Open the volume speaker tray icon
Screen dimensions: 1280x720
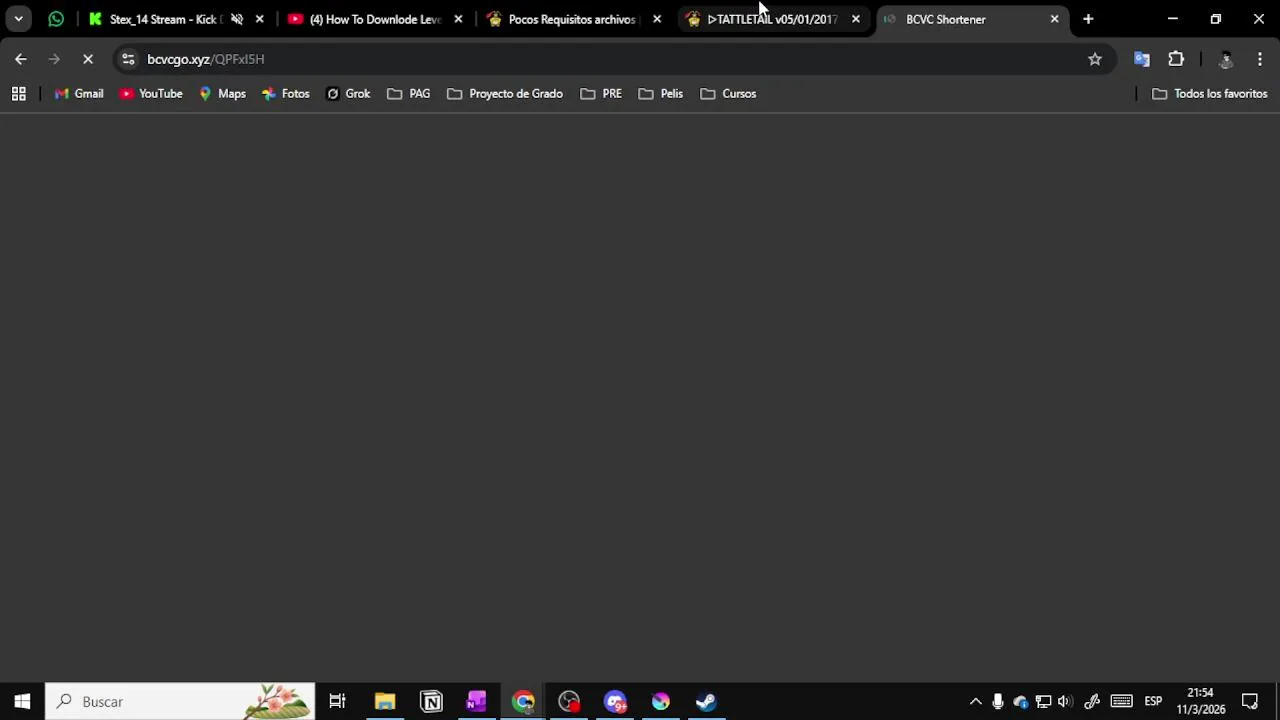click(x=1065, y=701)
